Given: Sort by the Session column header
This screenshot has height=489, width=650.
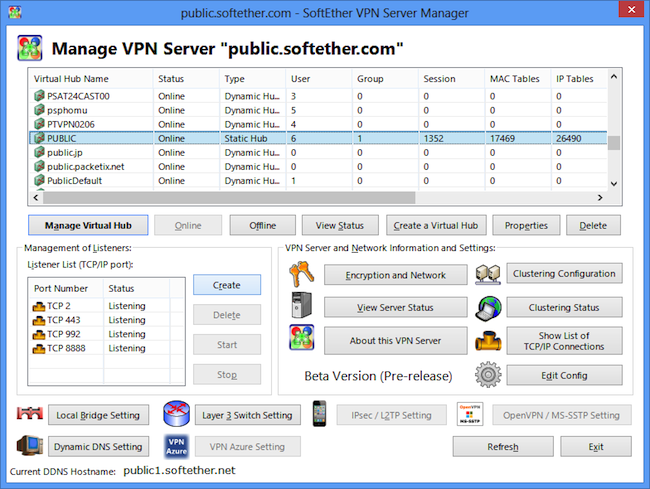Looking at the screenshot, I should [451, 79].
